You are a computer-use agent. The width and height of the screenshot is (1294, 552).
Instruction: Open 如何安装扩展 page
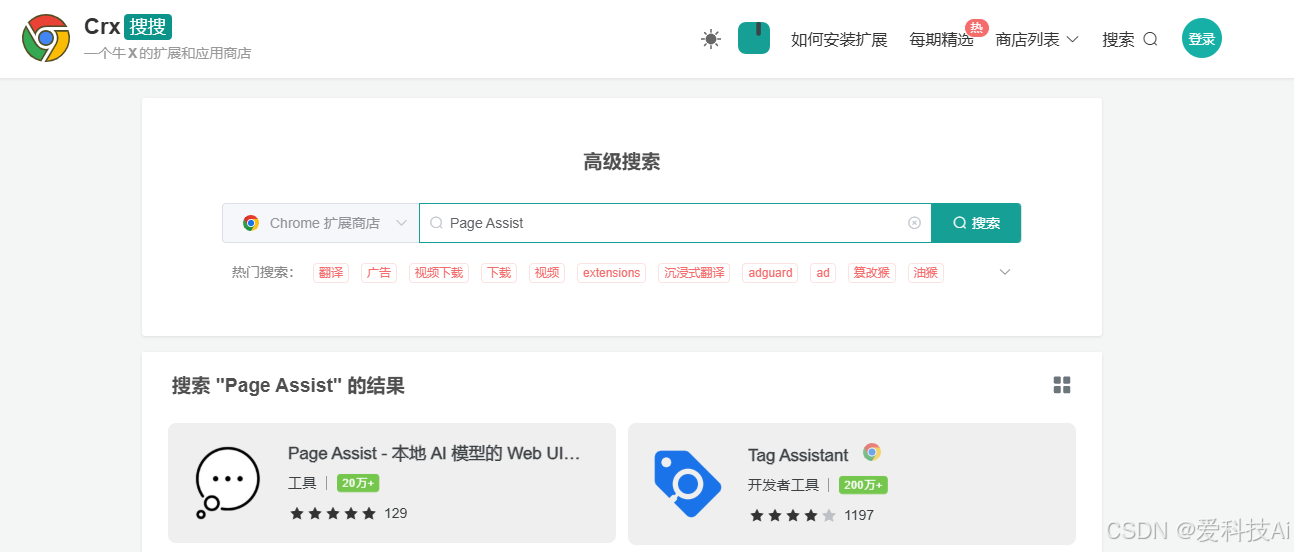(839, 40)
